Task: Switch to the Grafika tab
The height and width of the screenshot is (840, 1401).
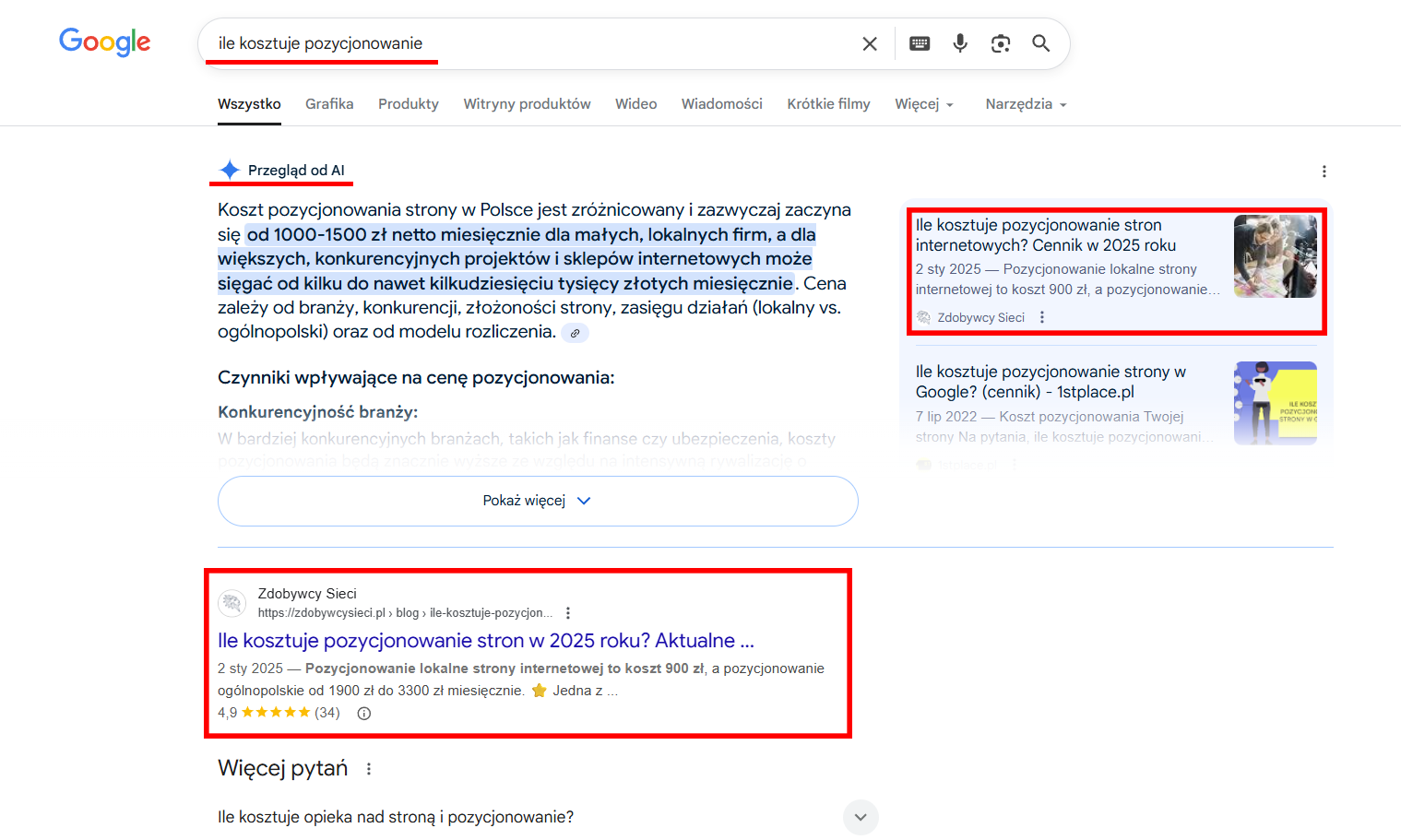Action: pos(329,104)
